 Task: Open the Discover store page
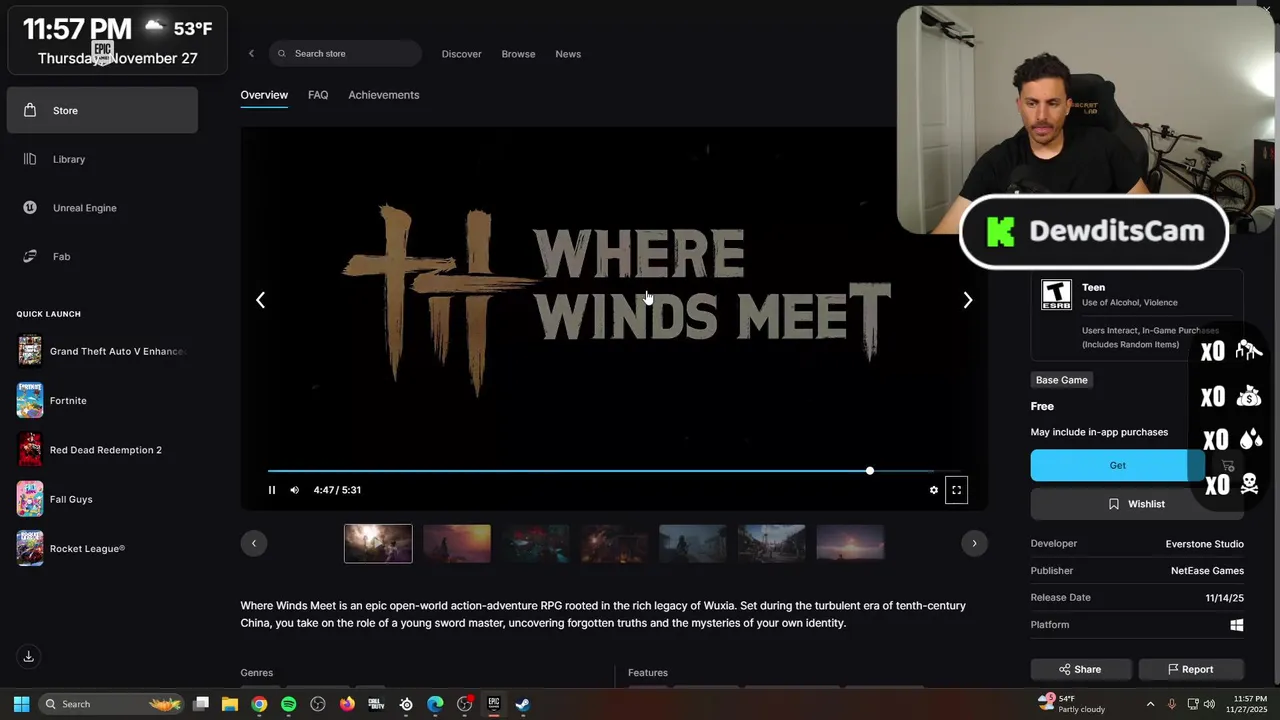coord(462,54)
